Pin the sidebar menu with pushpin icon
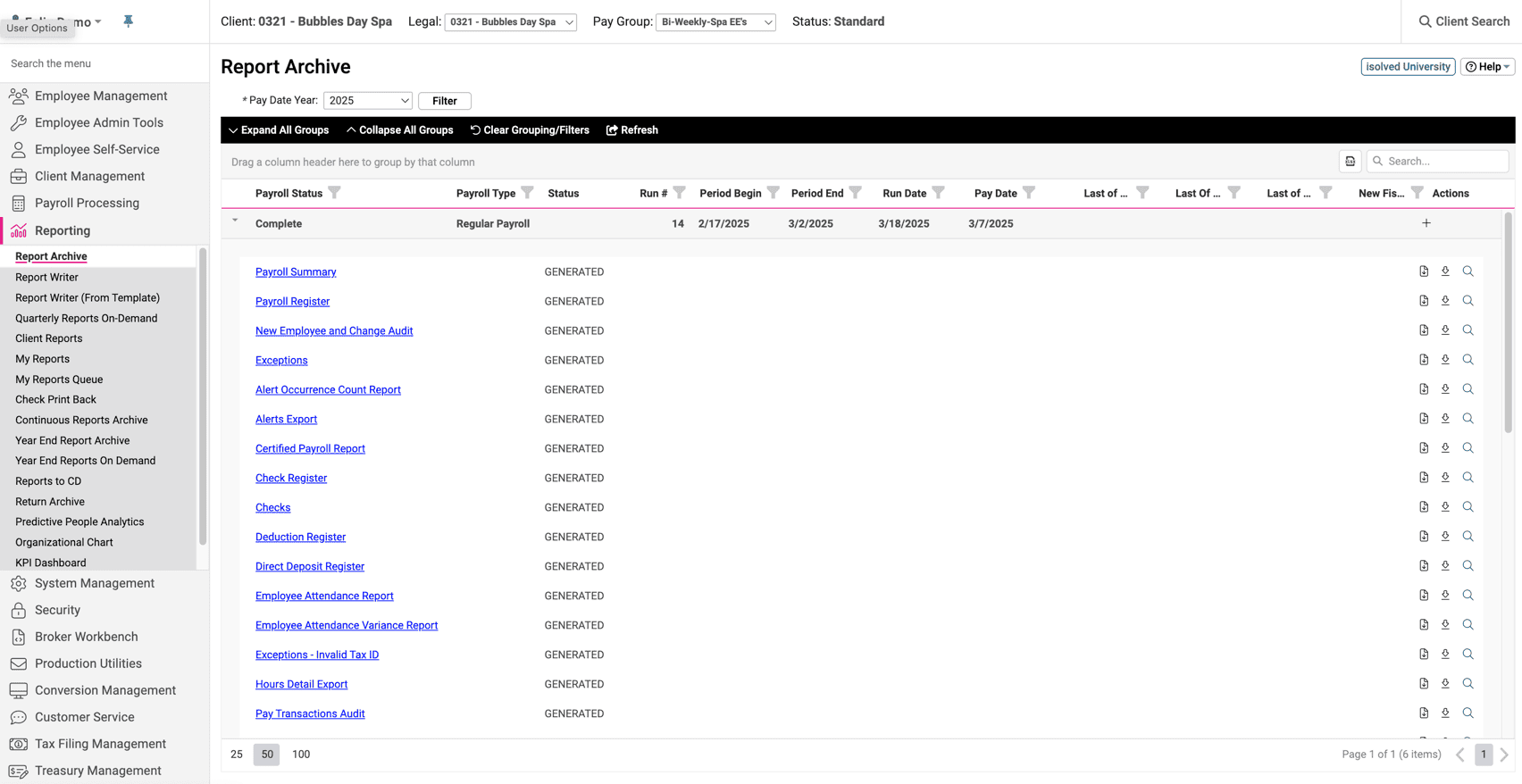The height and width of the screenshot is (784, 1522). pos(129,21)
